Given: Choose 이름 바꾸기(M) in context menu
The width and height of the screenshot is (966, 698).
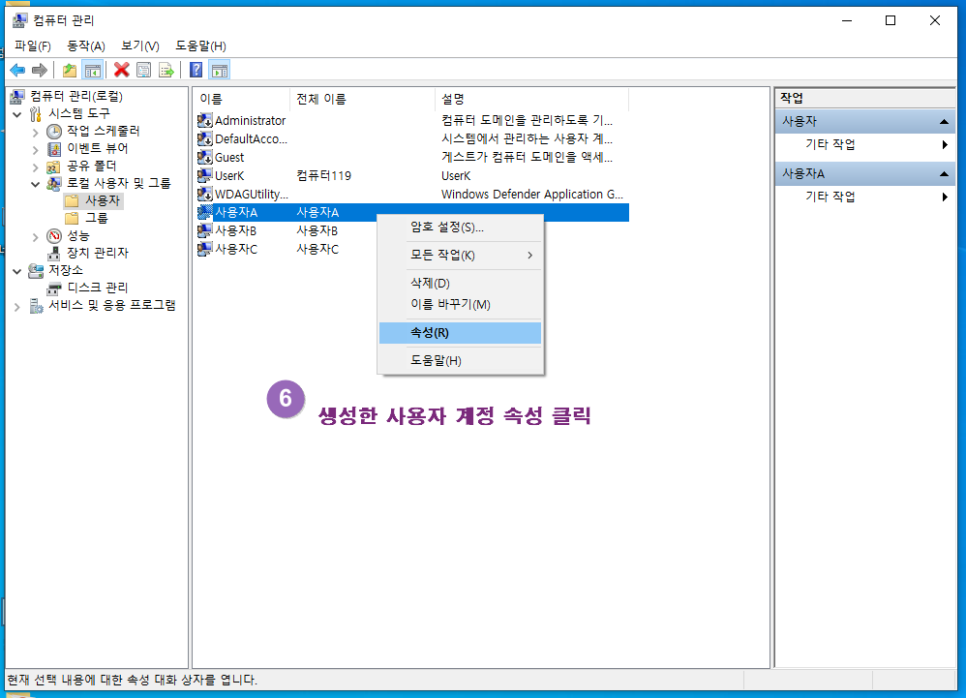Looking at the screenshot, I should pyautogui.click(x=460, y=304).
